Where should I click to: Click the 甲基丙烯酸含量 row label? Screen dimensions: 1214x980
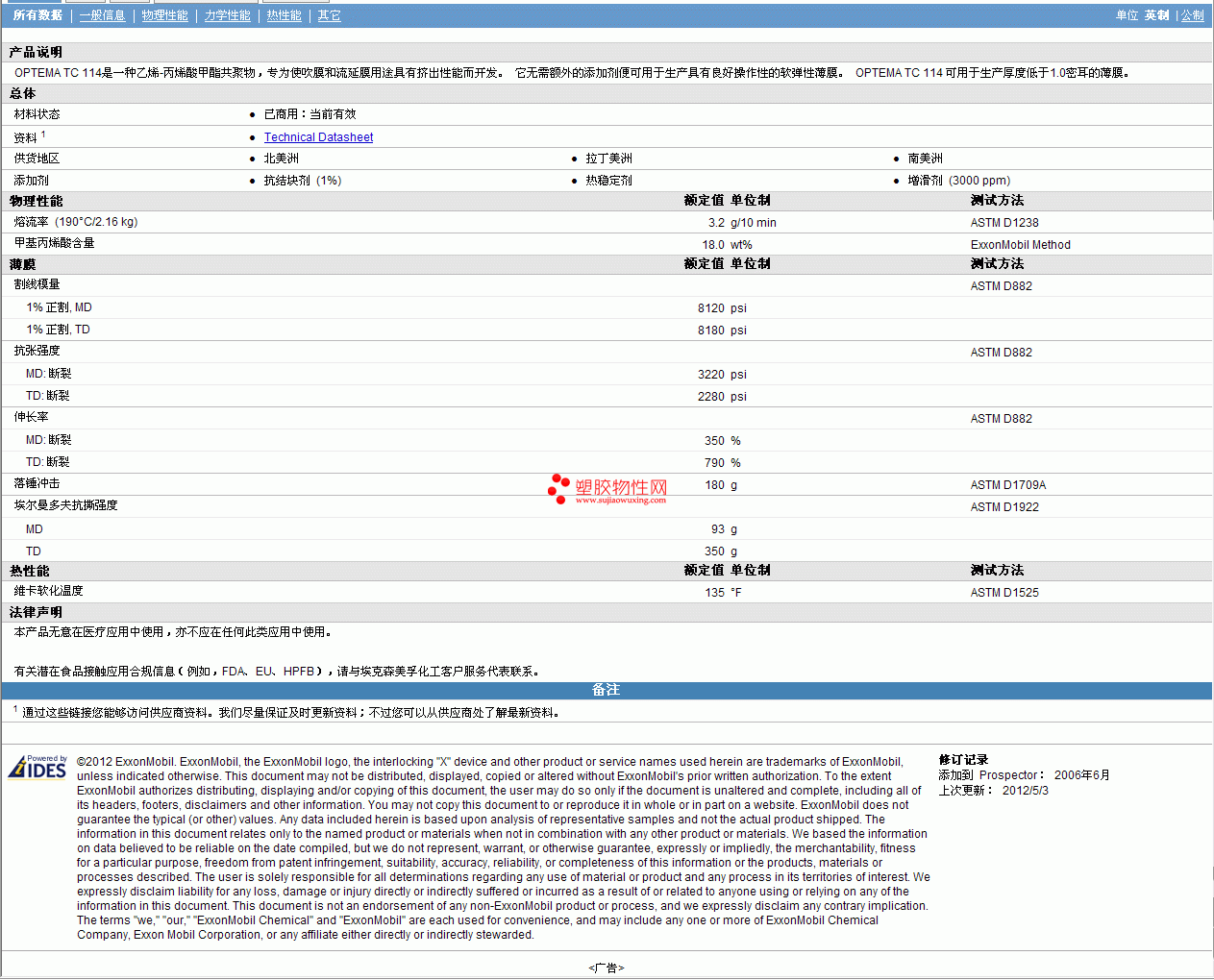(x=54, y=243)
